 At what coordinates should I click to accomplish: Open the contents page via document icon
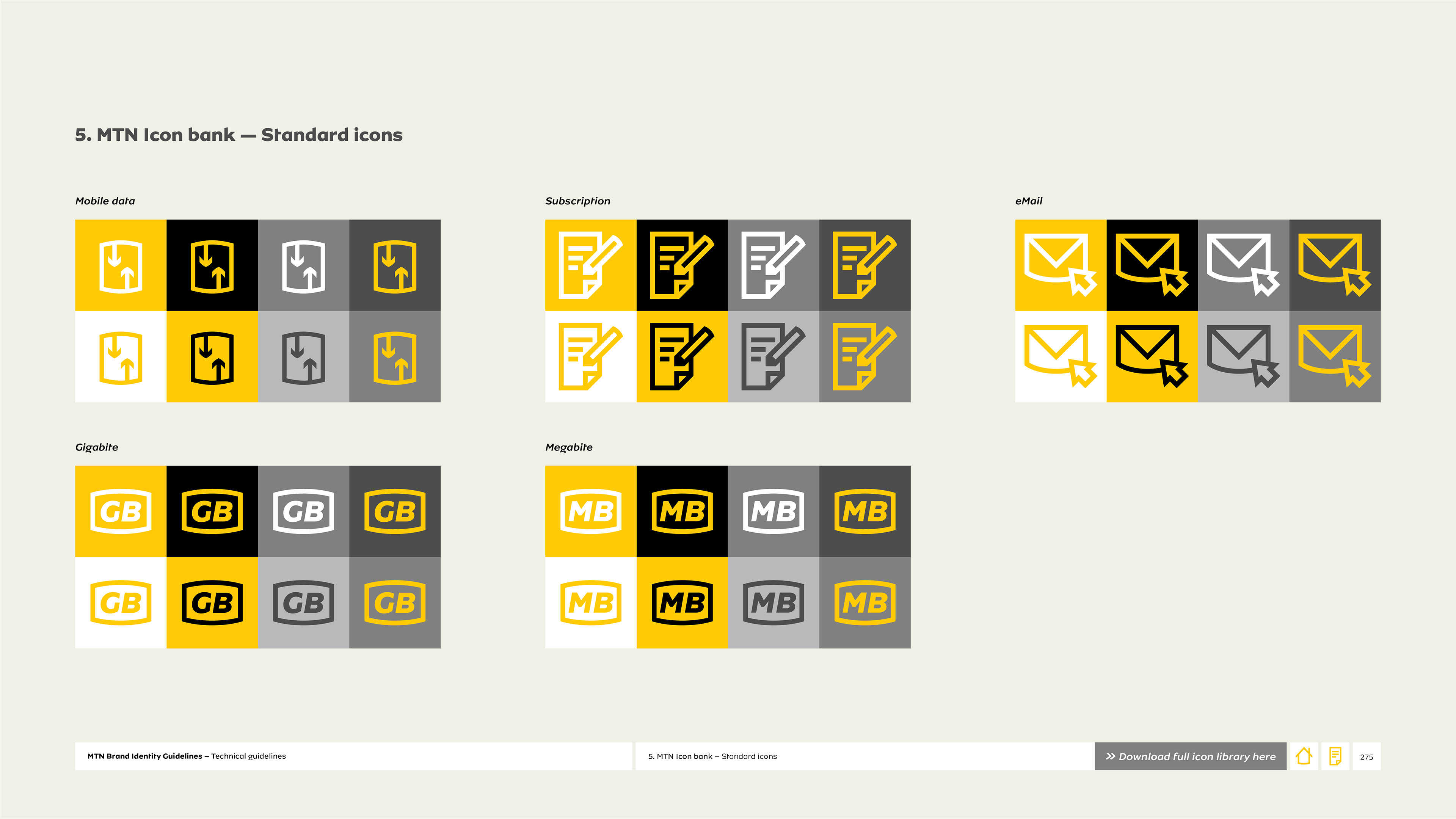(x=1335, y=756)
